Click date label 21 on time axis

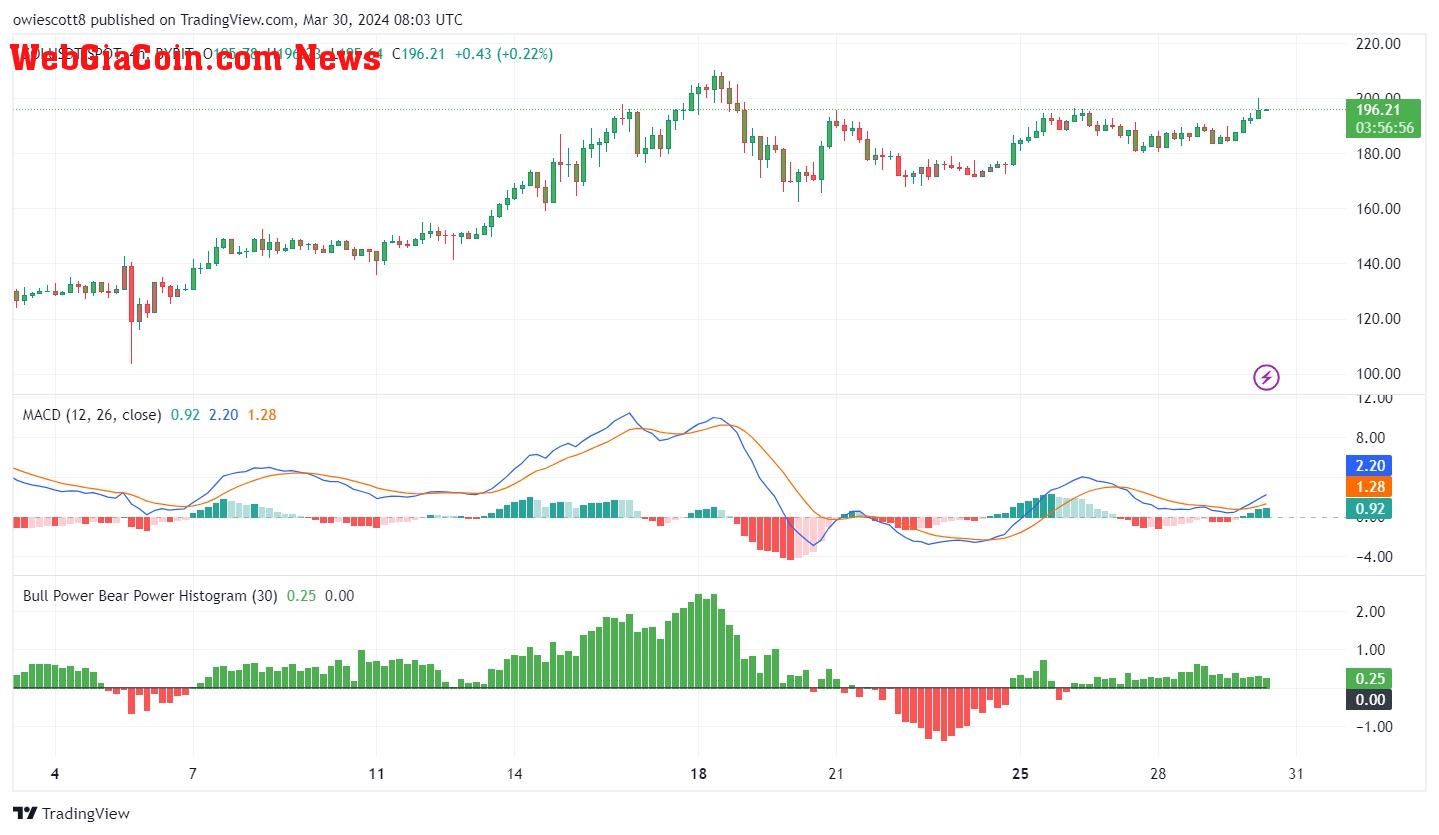tap(836, 774)
